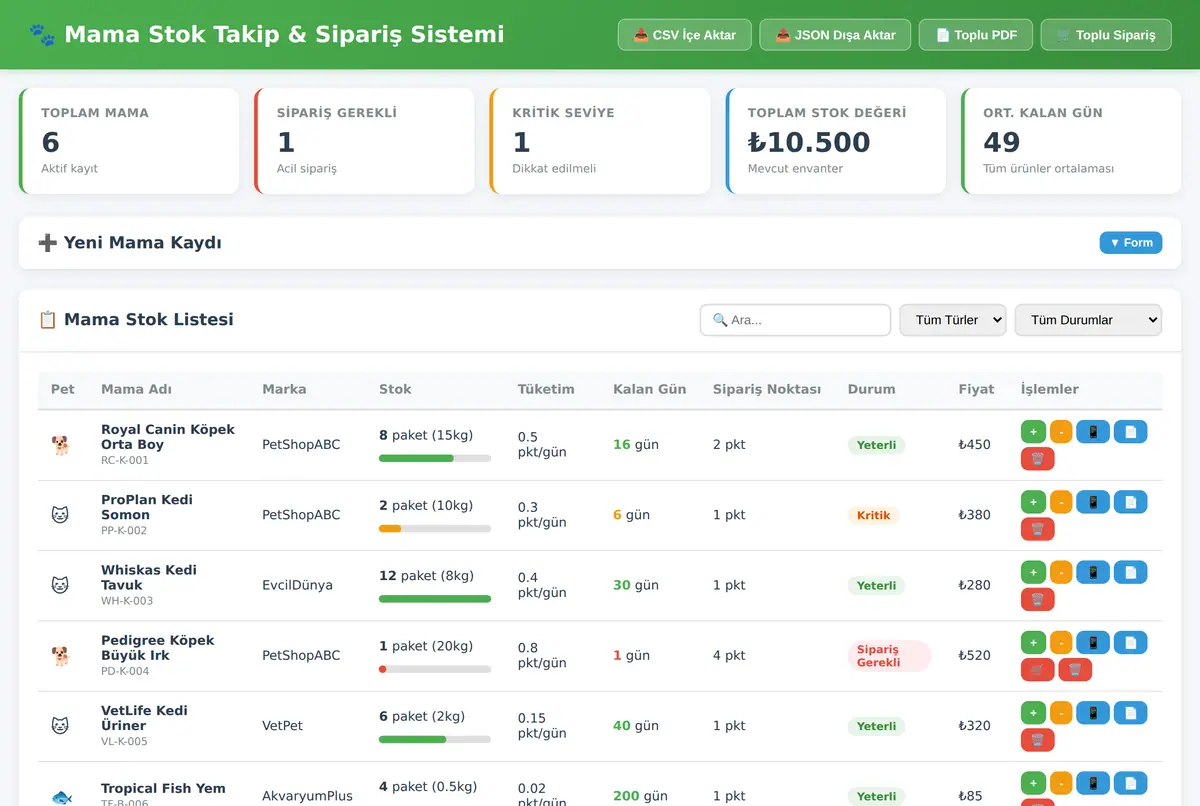
Task: Open the phone action for Royal Canin row
Action: tap(1093, 432)
